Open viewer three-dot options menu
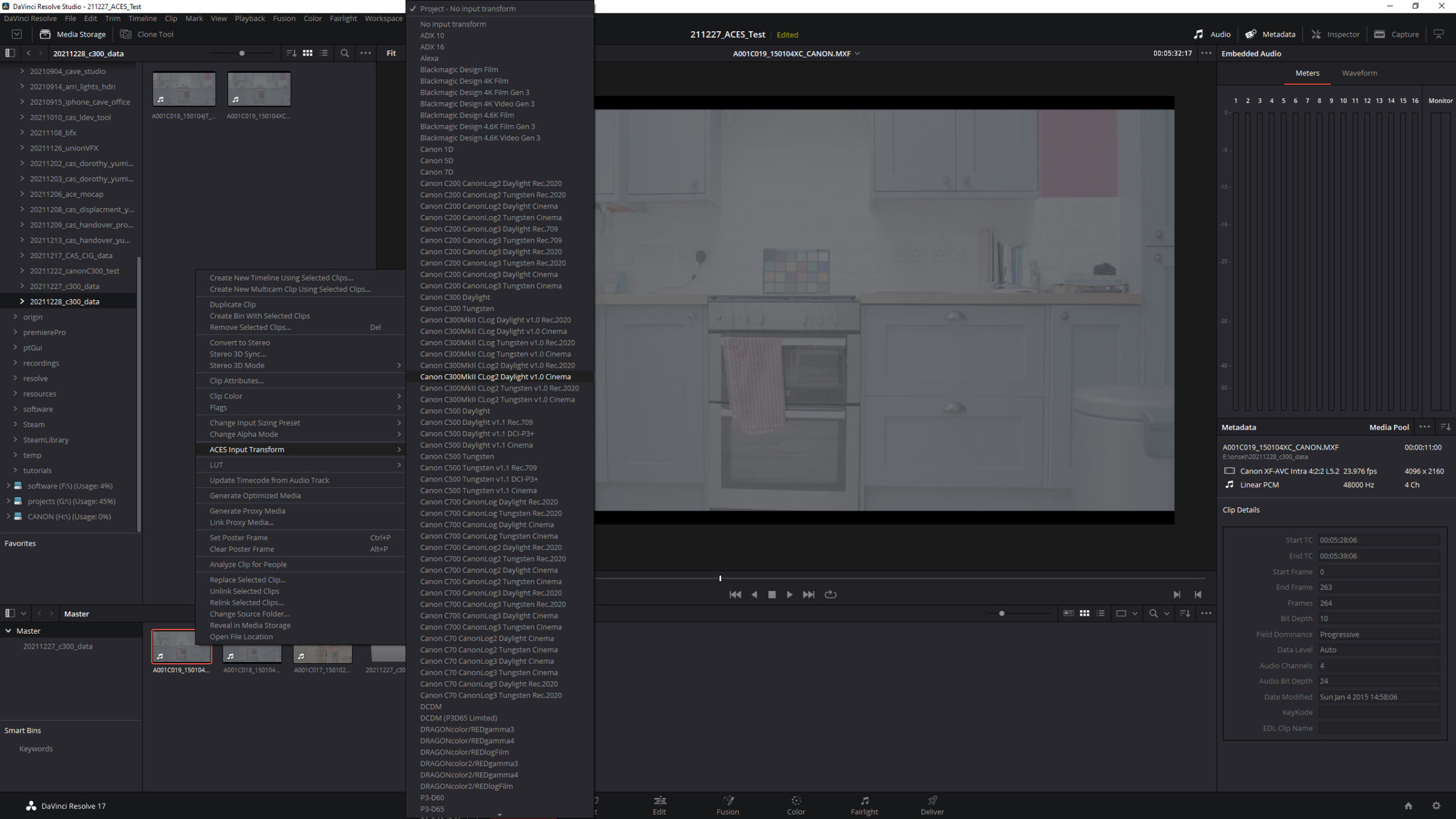The width and height of the screenshot is (1456, 819). (x=1206, y=53)
